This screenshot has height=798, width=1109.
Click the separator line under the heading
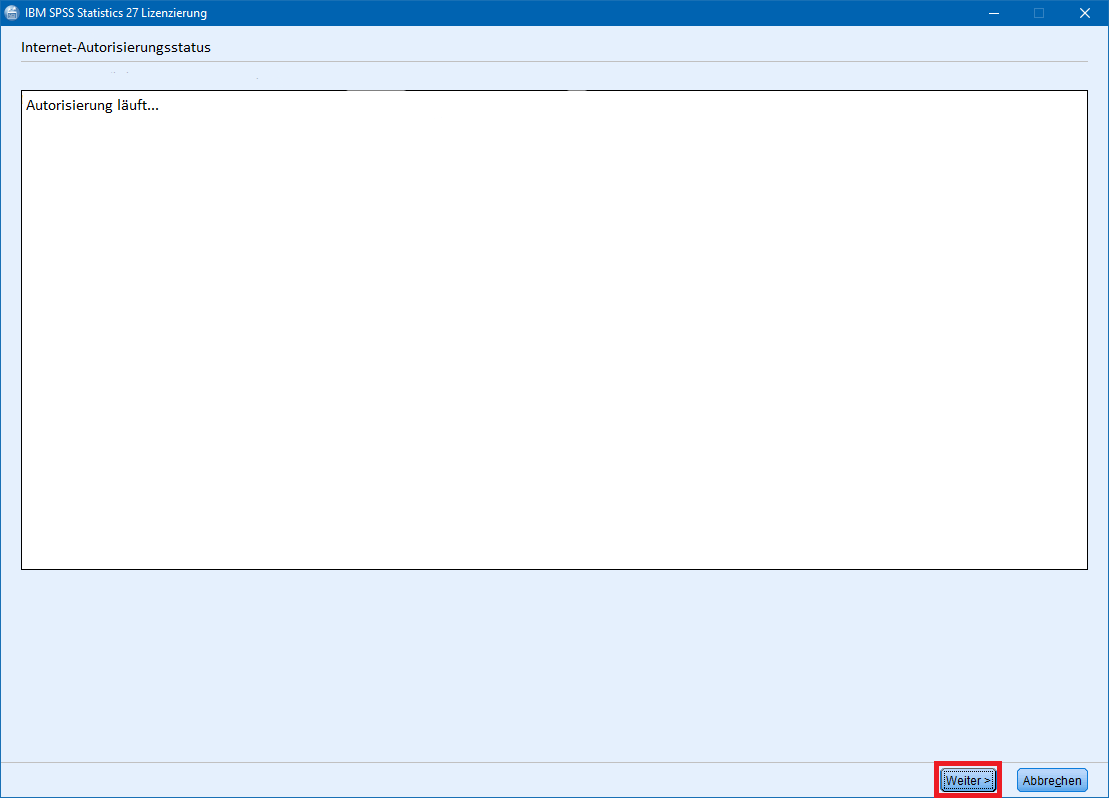point(554,62)
